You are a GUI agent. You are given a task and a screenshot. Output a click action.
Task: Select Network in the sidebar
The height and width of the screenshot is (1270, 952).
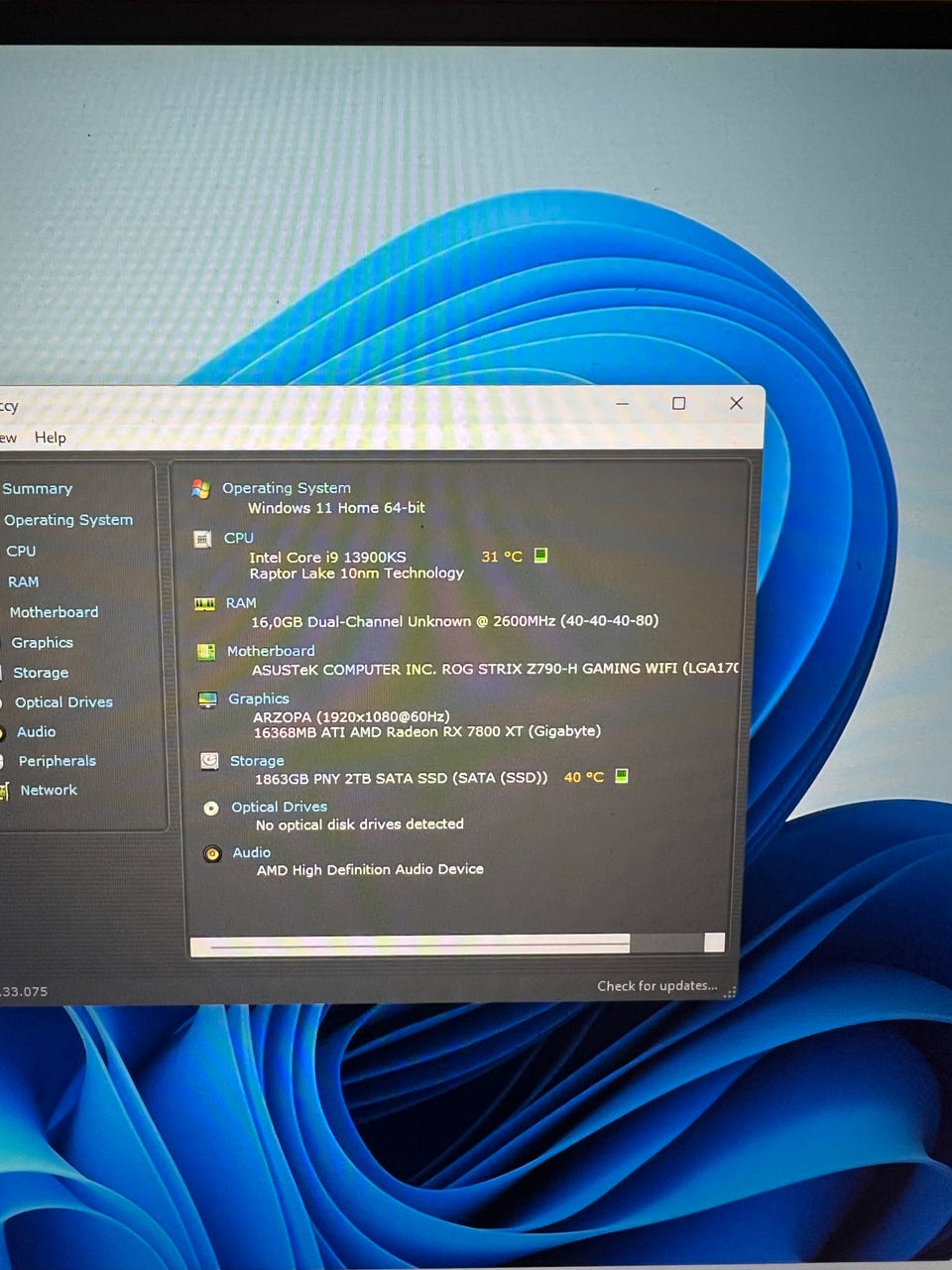point(49,790)
